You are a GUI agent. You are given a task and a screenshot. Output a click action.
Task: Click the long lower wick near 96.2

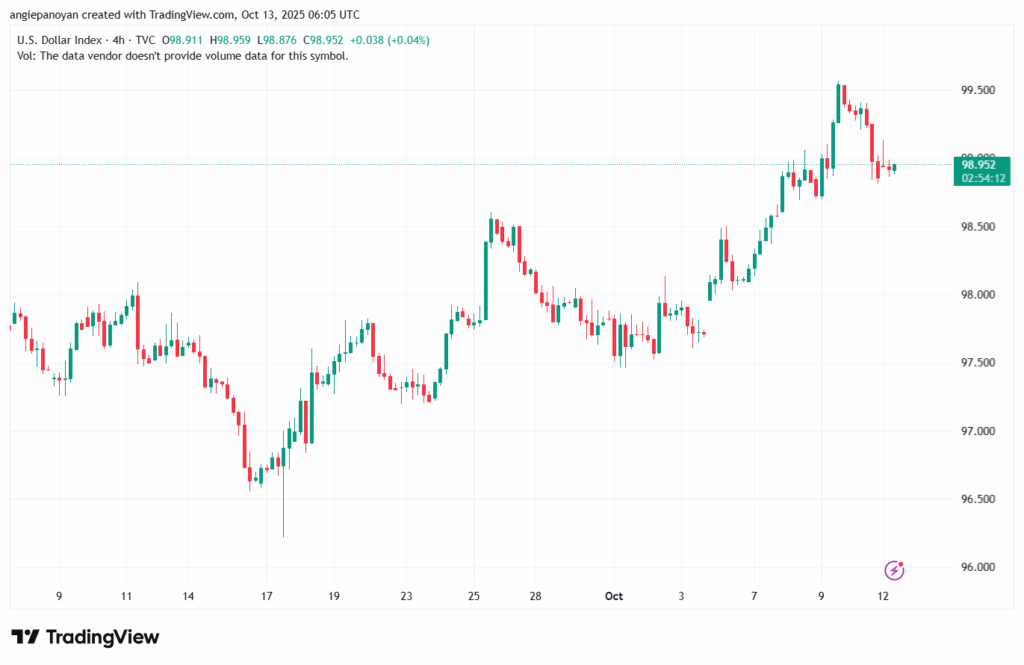click(x=283, y=510)
